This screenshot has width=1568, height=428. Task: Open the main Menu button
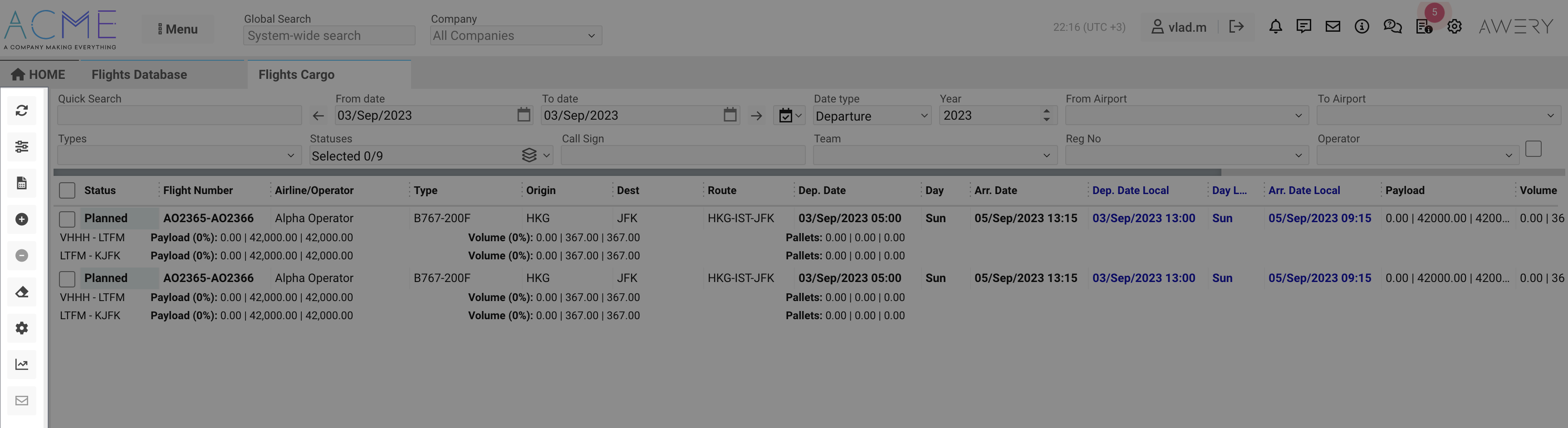178,29
